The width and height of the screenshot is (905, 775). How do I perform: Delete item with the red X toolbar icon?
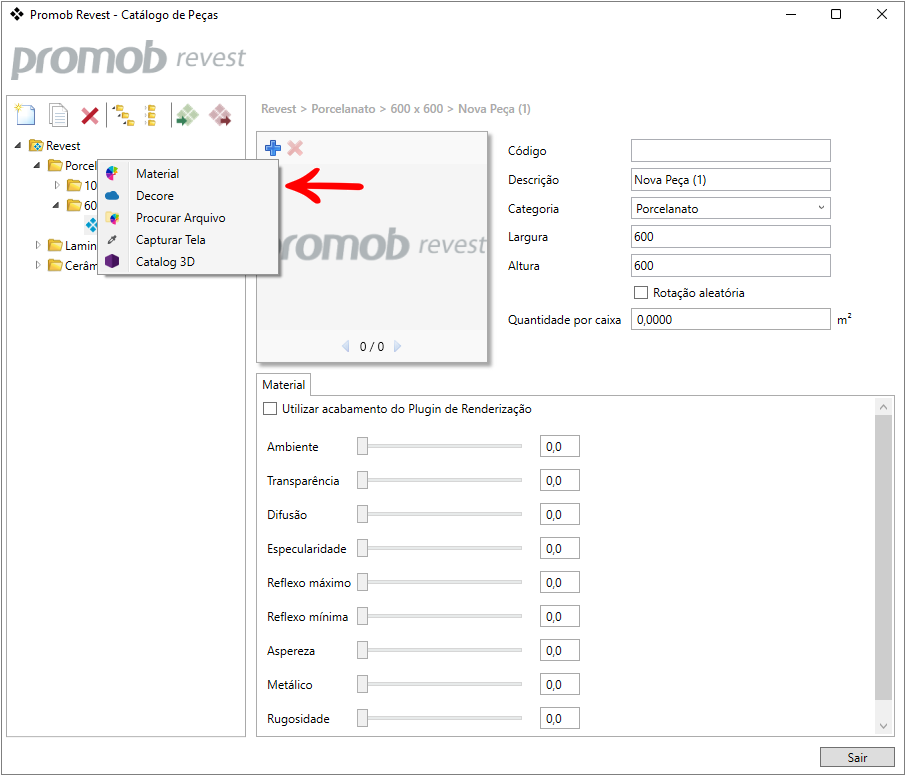[89, 115]
